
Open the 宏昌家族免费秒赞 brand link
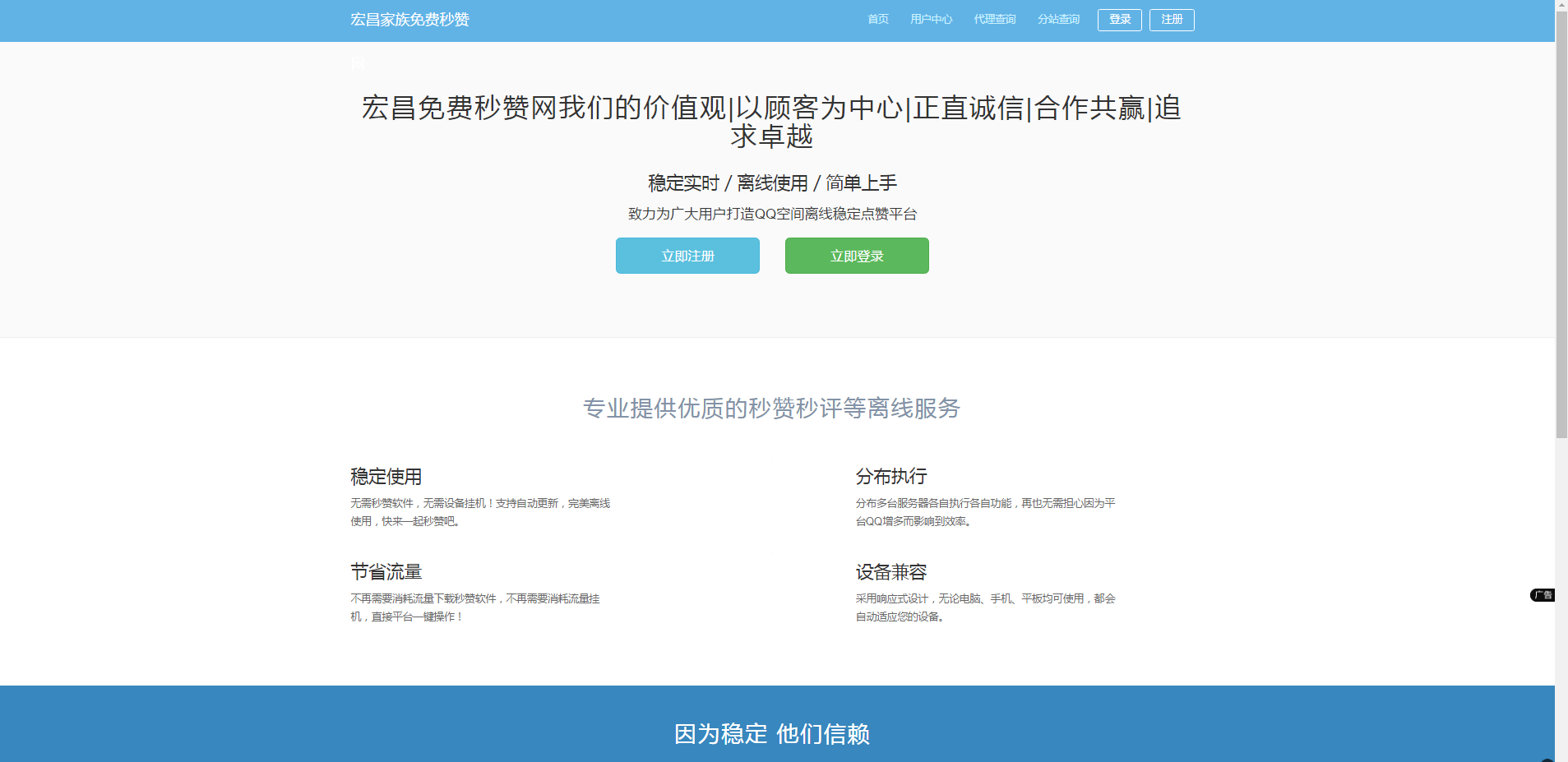pyautogui.click(x=409, y=20)
